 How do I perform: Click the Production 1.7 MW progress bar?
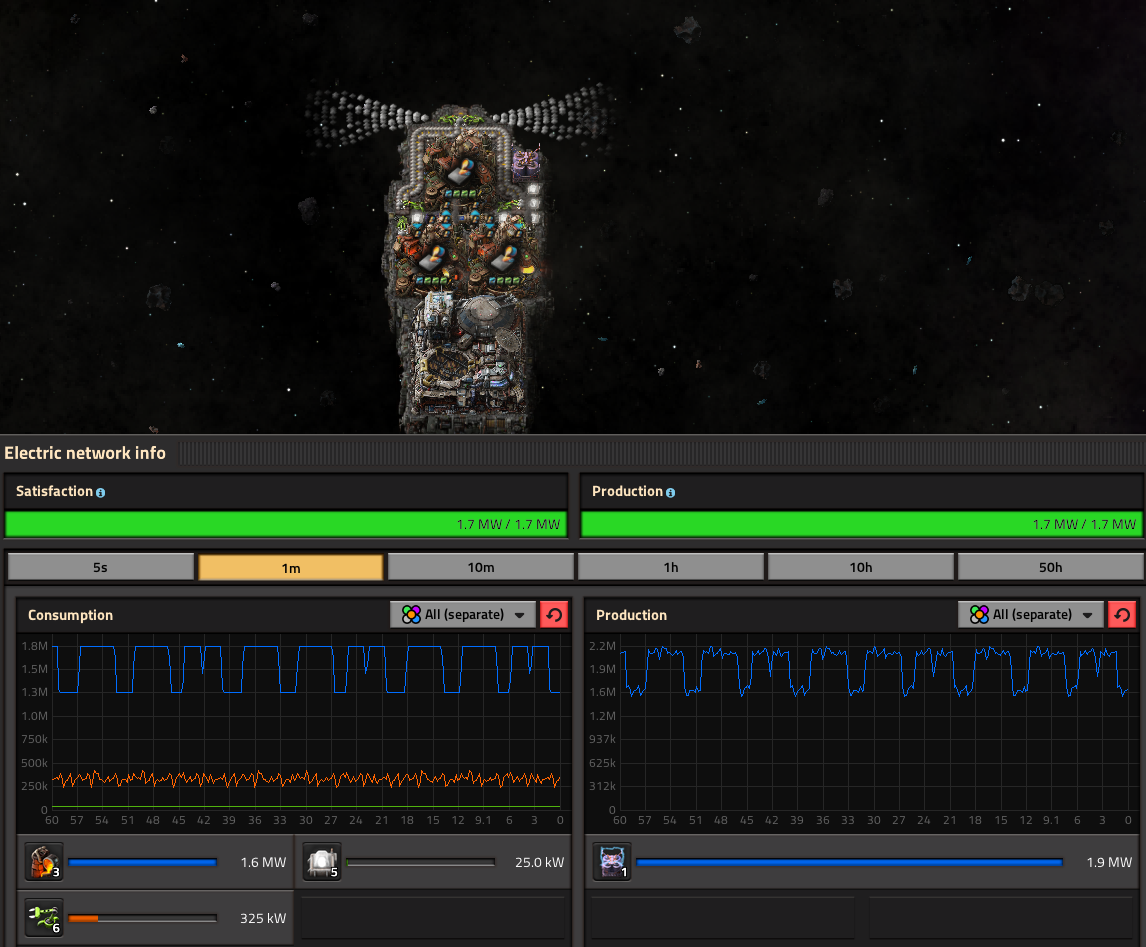(862, 524)
